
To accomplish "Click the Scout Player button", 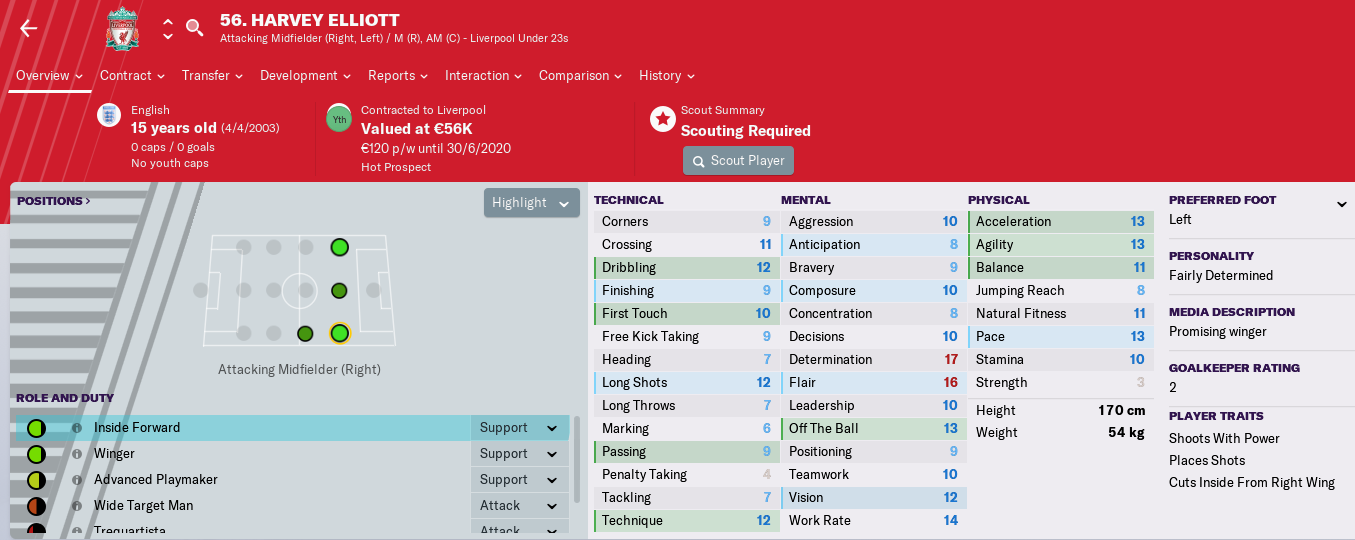I will [x=739, y=161].
